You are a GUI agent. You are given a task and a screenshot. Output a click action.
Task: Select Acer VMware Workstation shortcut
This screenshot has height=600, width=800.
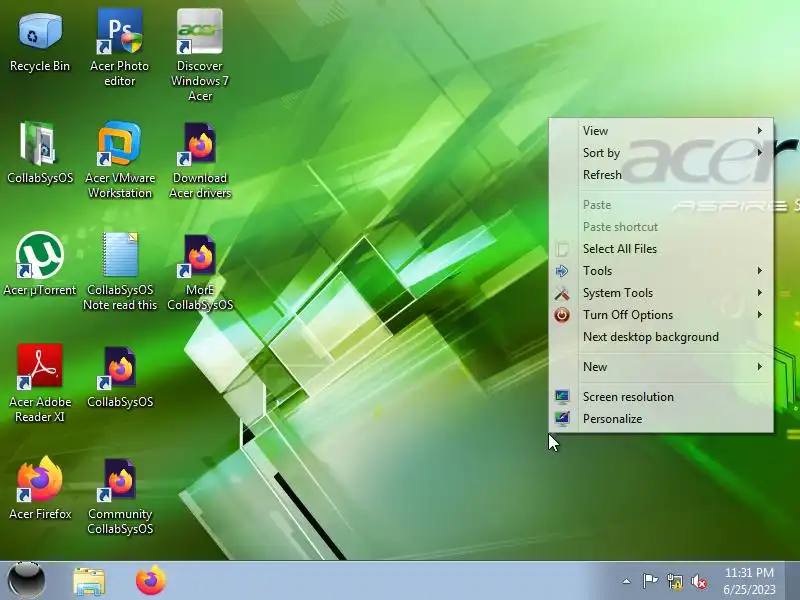pos(119,160)
